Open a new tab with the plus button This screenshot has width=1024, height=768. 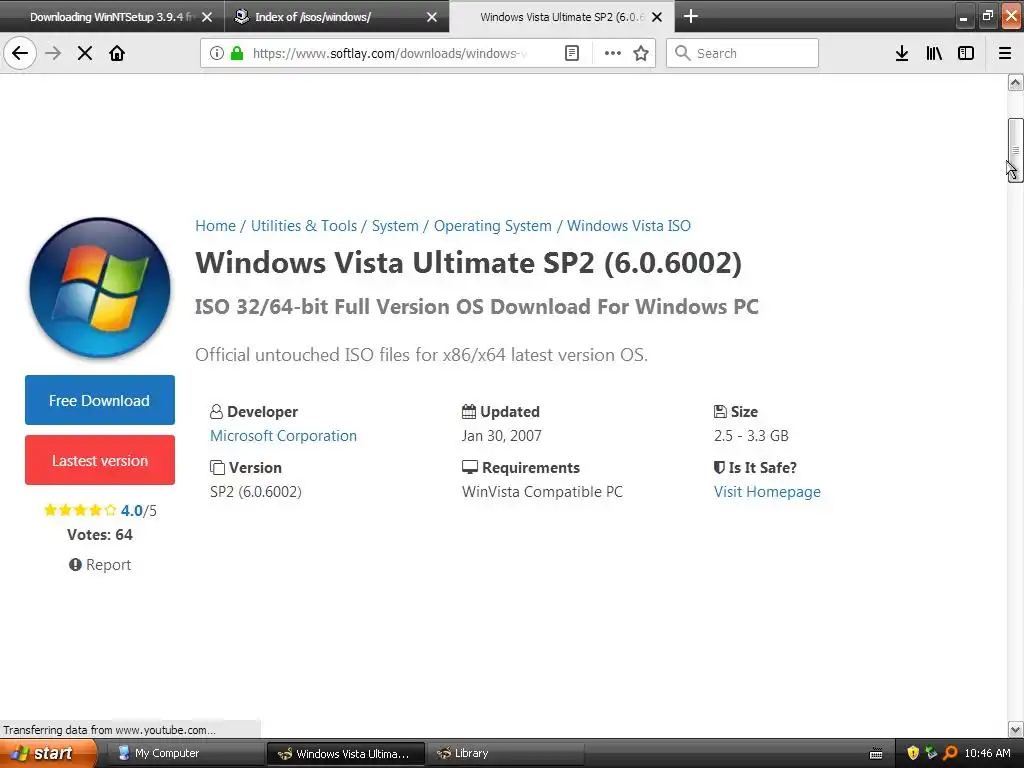pyautogui.click(x=690, y=16)
